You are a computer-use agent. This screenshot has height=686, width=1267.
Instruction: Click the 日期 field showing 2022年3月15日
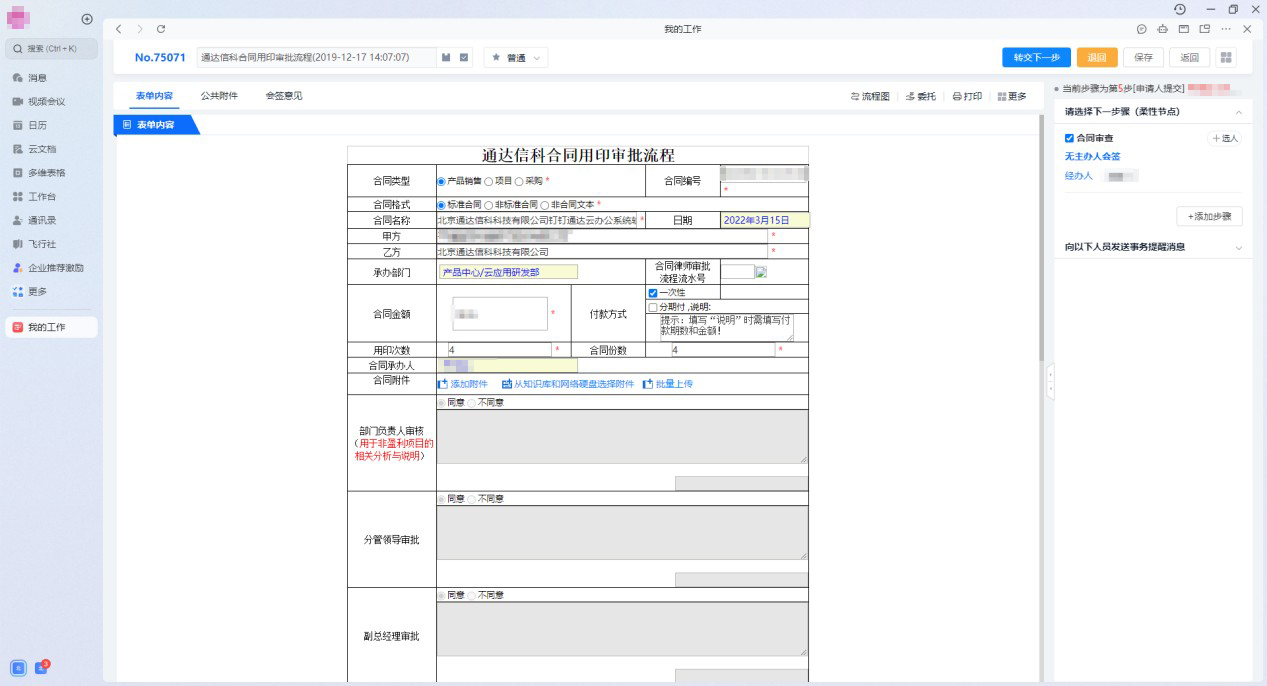coord(764,220)
